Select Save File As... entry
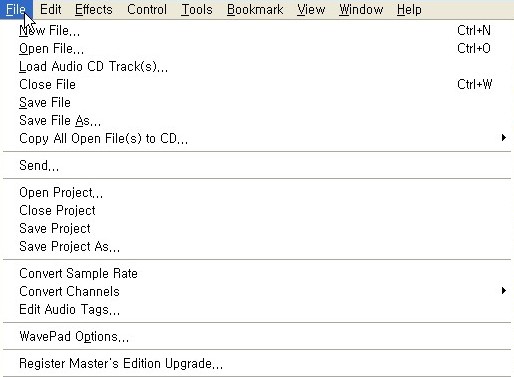514x377 pixels. click(257, 121)
